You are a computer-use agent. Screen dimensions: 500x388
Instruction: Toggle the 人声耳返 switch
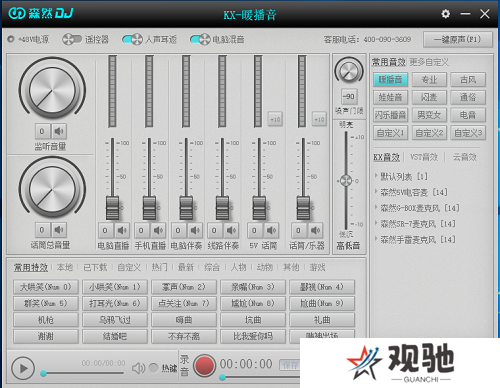coord(132,39)
